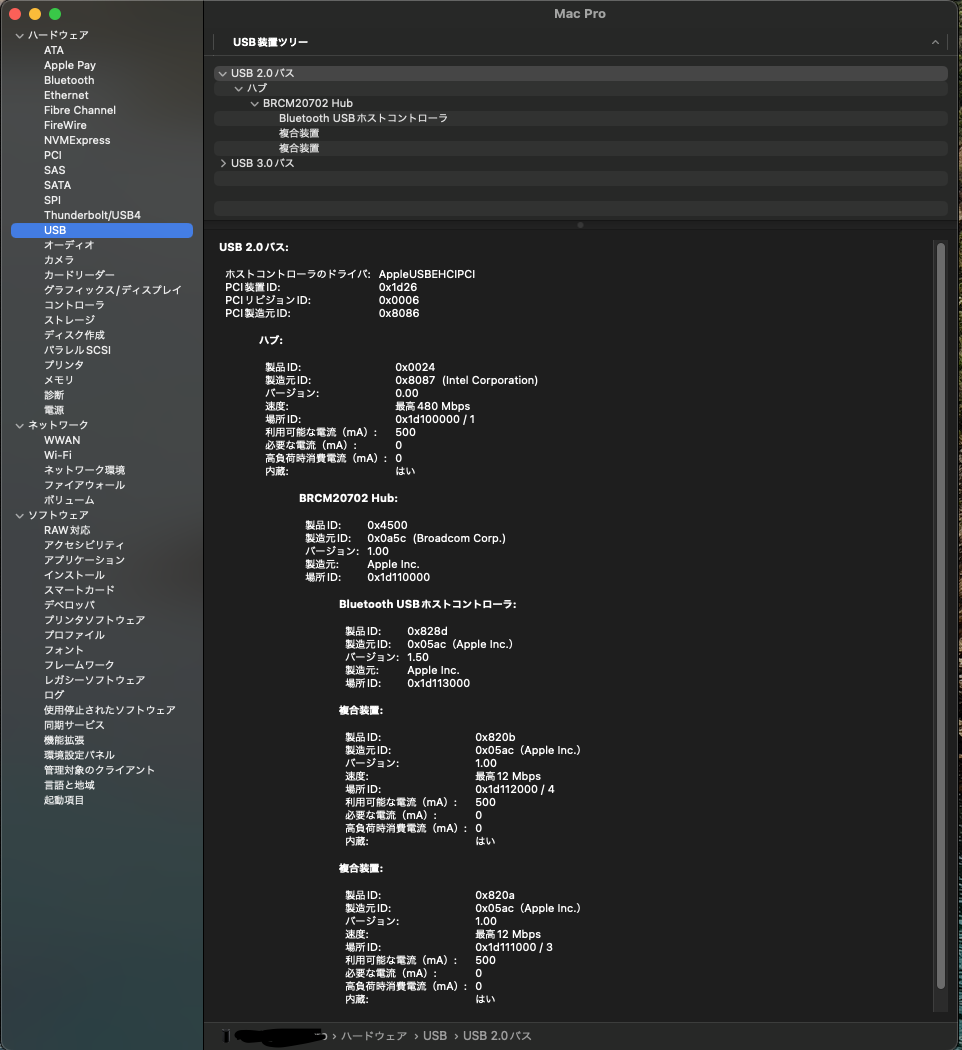Click the split pane divider handle
Viewport: 962px width, 1050px height.
pyautogui.click(x=580, y=225)
